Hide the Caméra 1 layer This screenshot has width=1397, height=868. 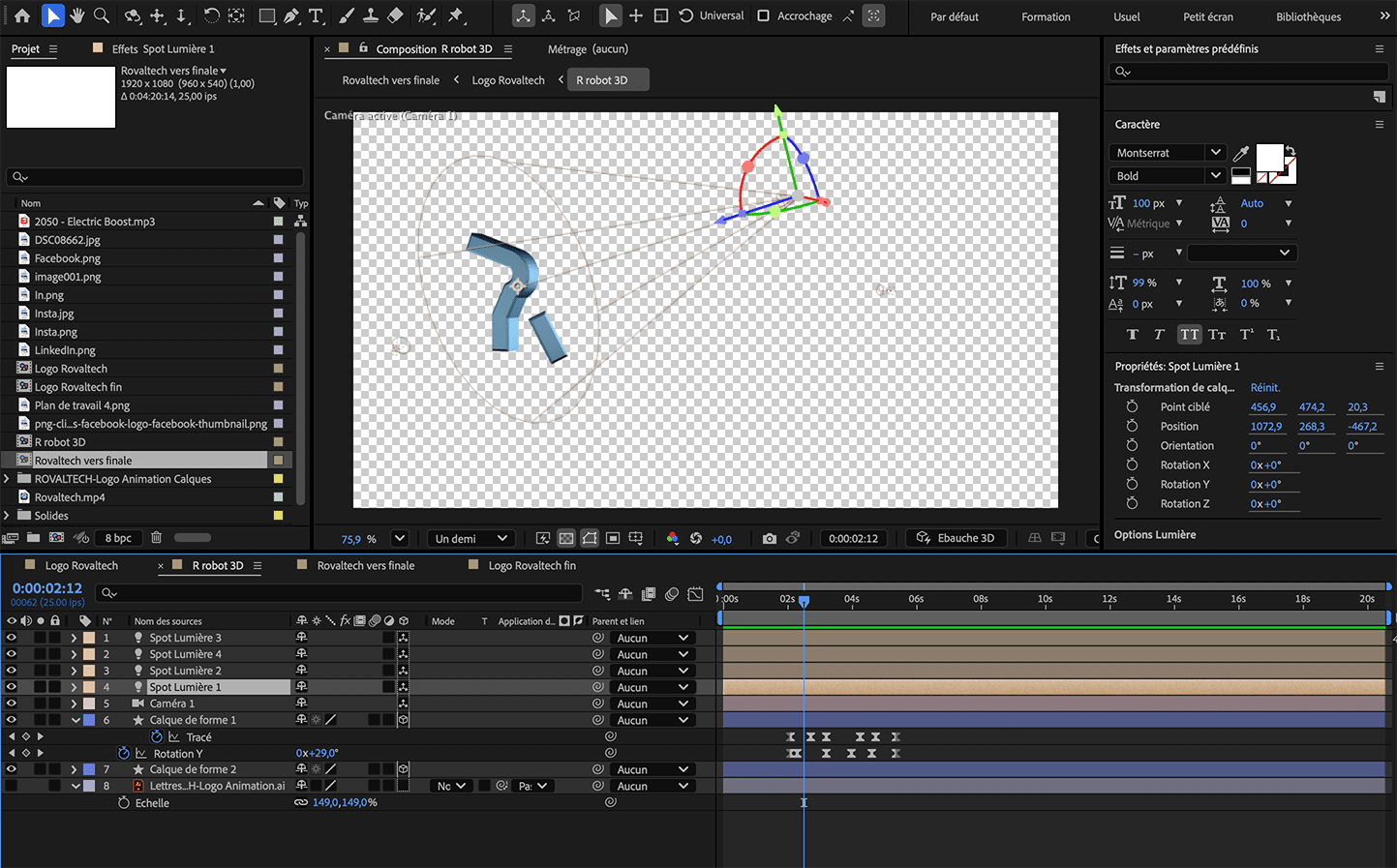point(12,703)
